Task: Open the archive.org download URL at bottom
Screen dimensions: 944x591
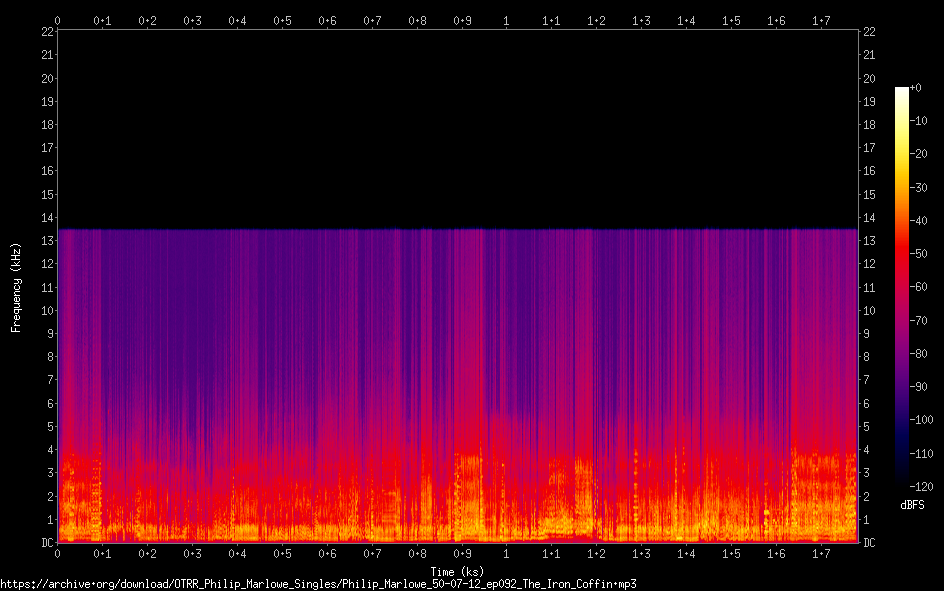Action: pos(318,583)
